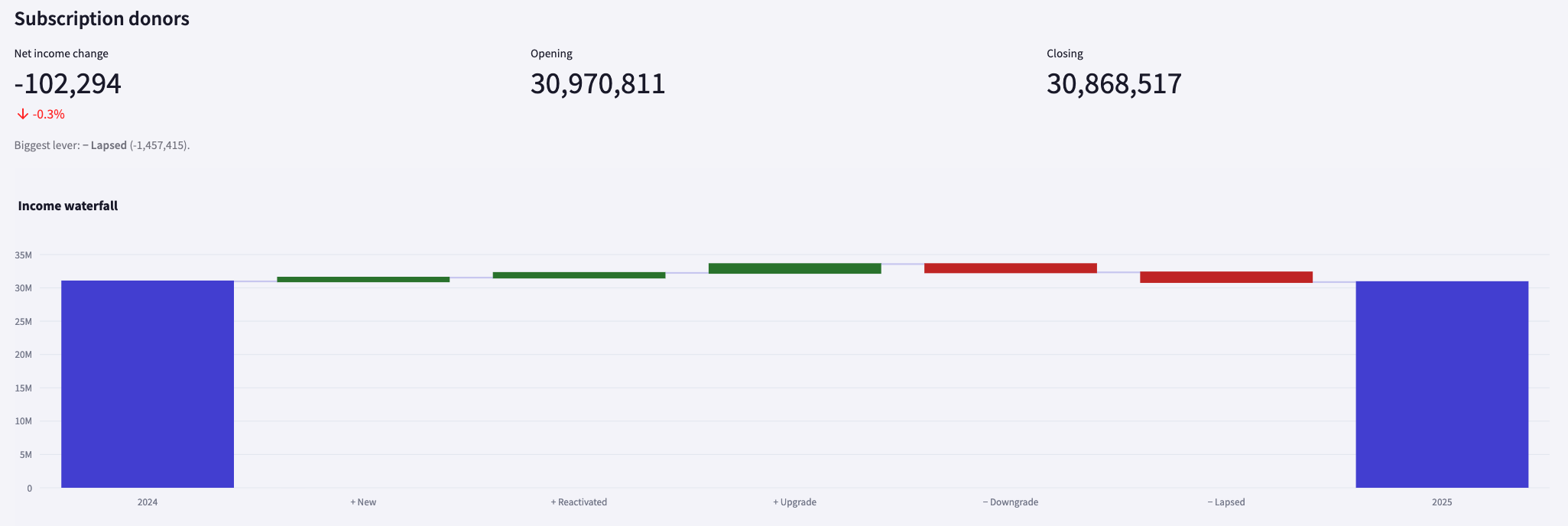Select the red − Lapsed bar
Screen dimensions: 1568x526
coord(1226,278)
